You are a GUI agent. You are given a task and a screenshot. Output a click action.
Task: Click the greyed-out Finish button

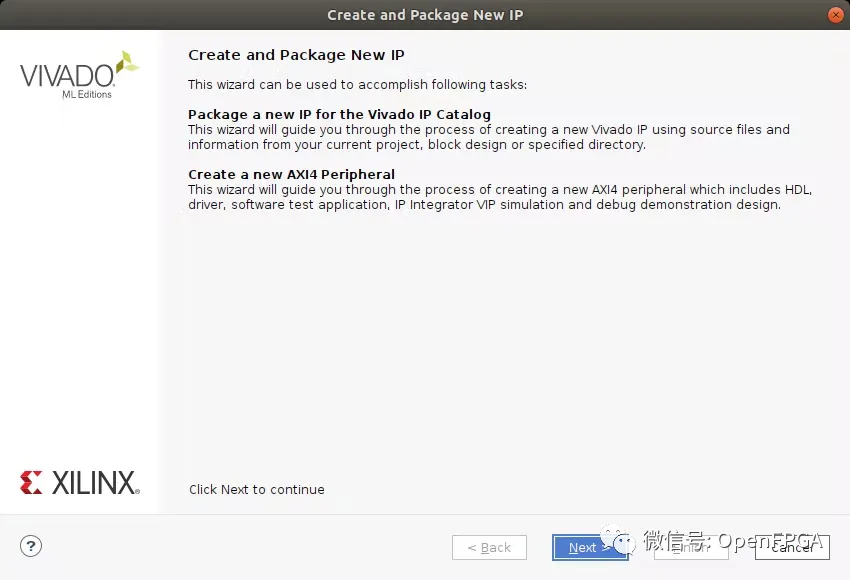691,547
